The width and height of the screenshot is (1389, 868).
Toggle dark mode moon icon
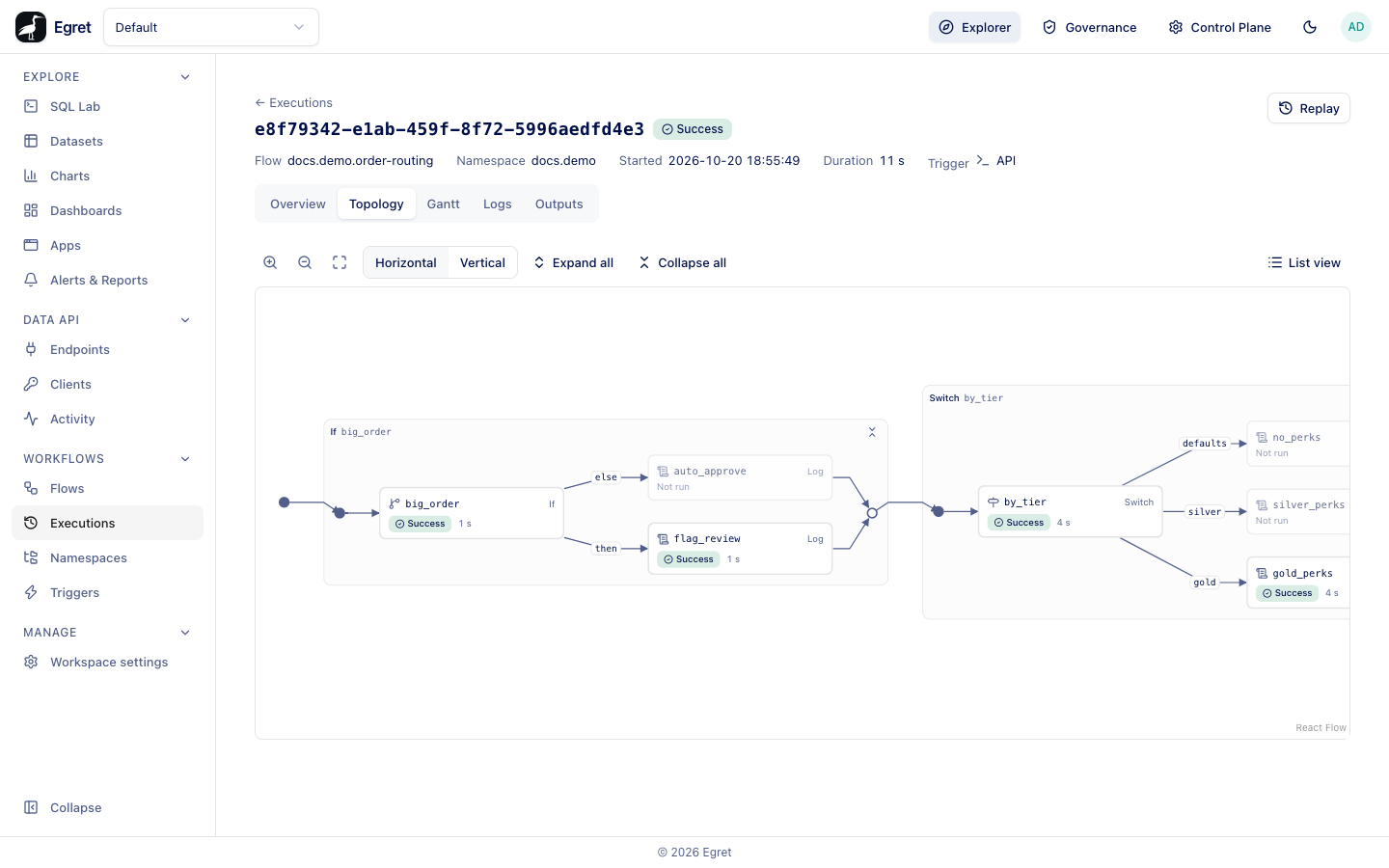pyautogui.click(x=1310, y=27)
